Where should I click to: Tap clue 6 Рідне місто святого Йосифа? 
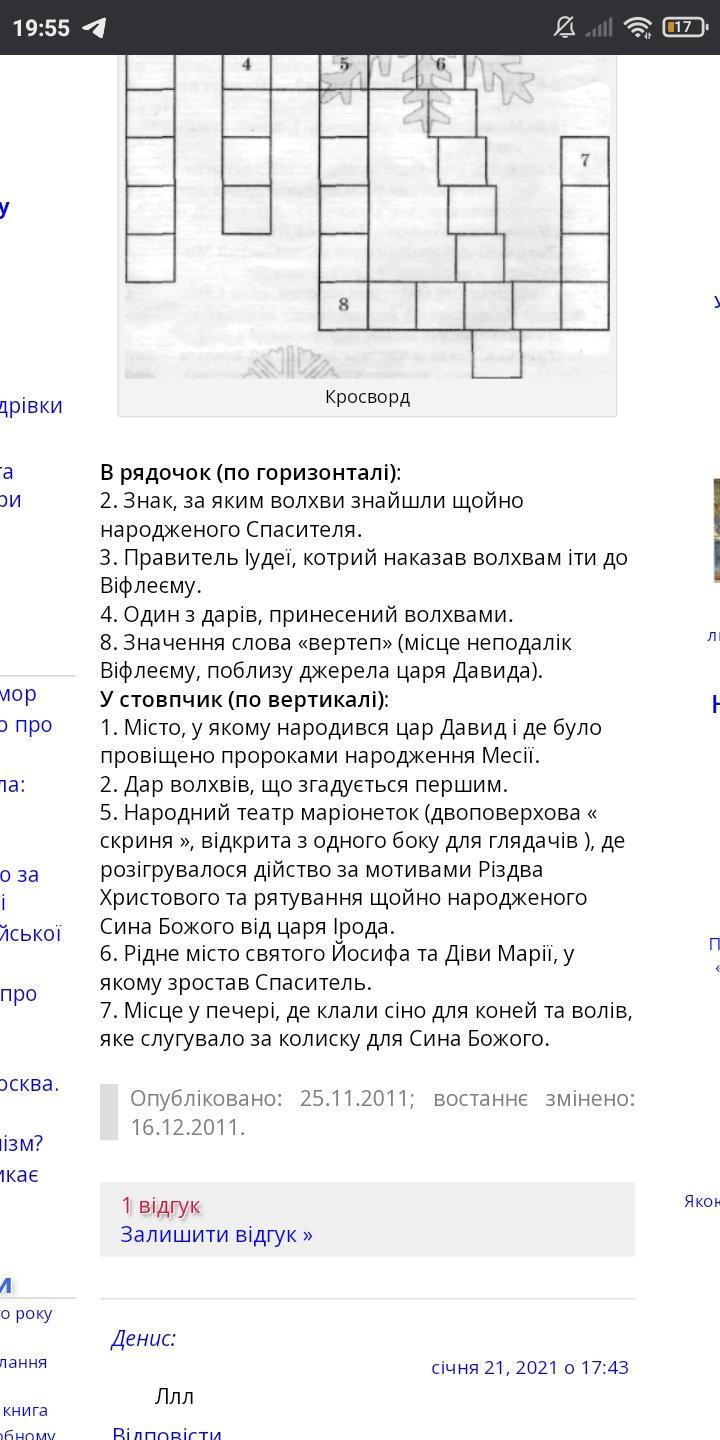[337, 967]
